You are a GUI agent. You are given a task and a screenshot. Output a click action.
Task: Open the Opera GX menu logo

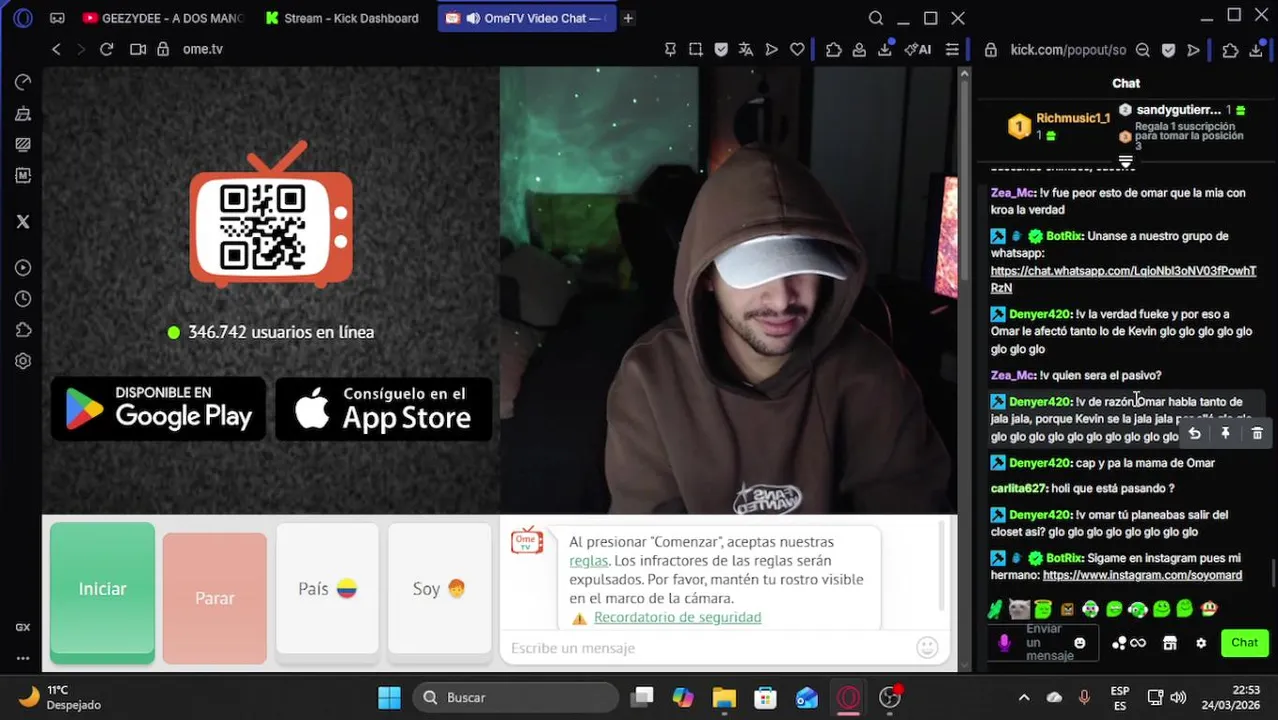coord(23,18)
